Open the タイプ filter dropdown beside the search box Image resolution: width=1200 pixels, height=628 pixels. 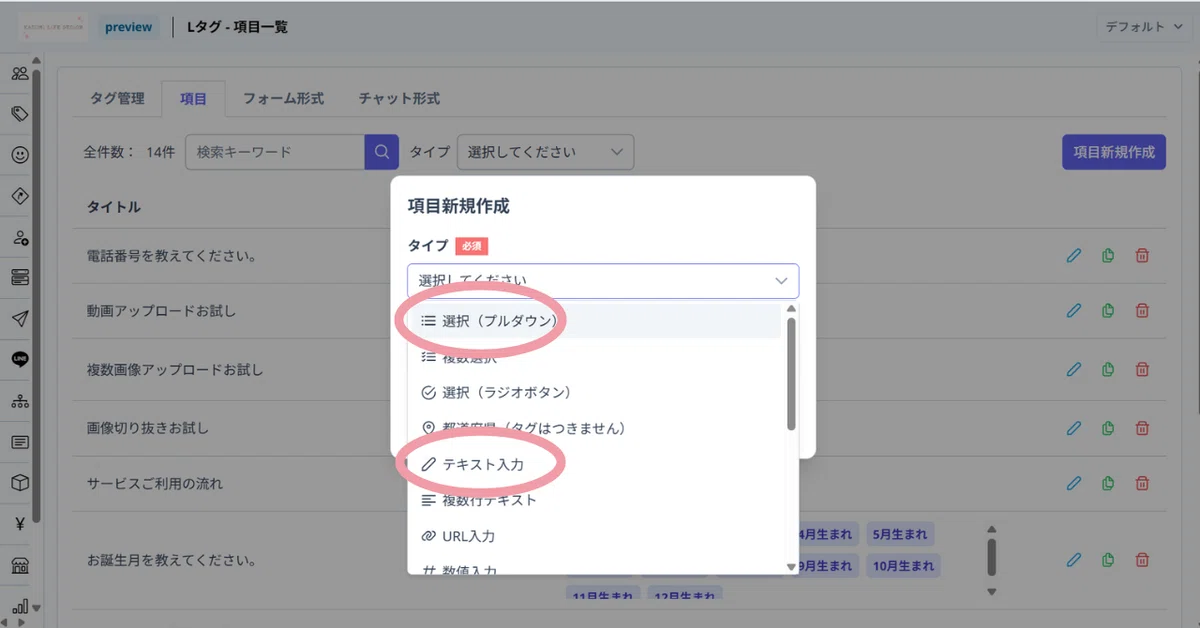tap(545, 152)
